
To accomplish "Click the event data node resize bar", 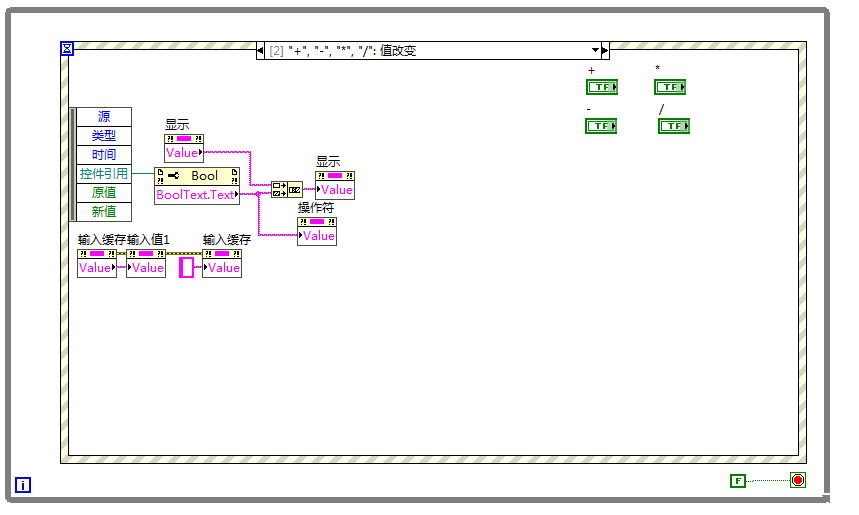I will (x=72, y=164).
